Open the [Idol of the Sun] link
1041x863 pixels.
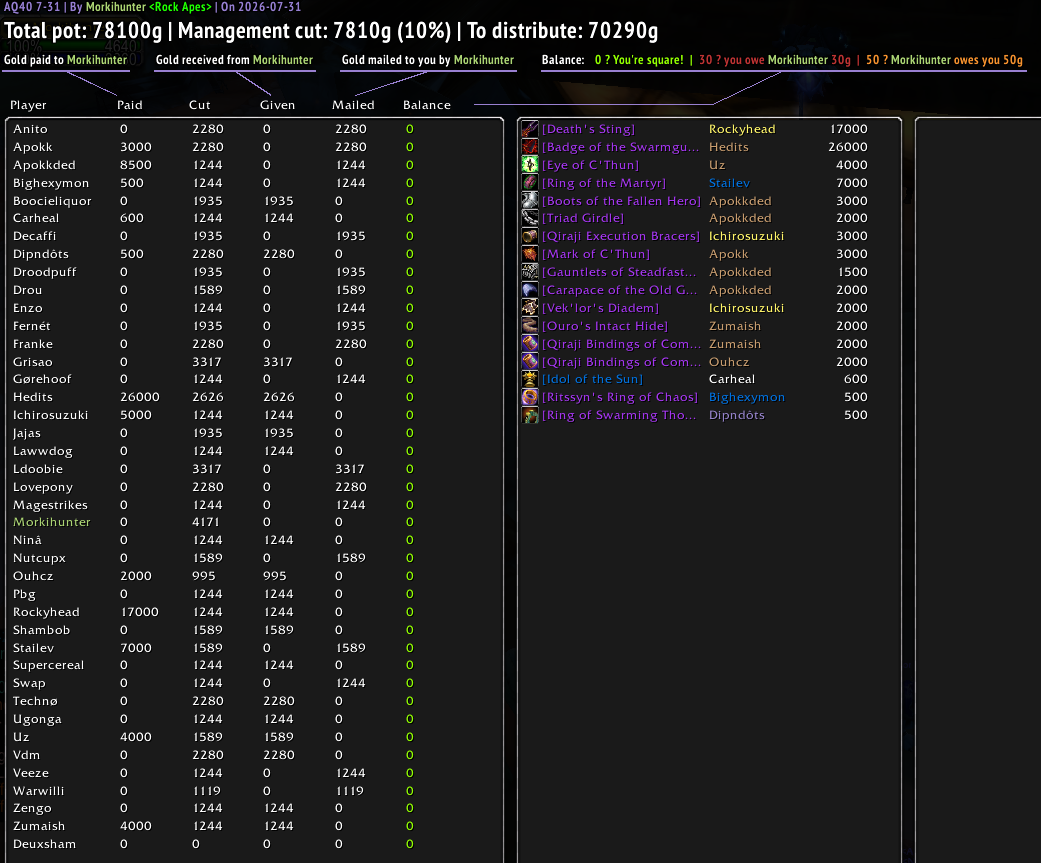point(592,379)
